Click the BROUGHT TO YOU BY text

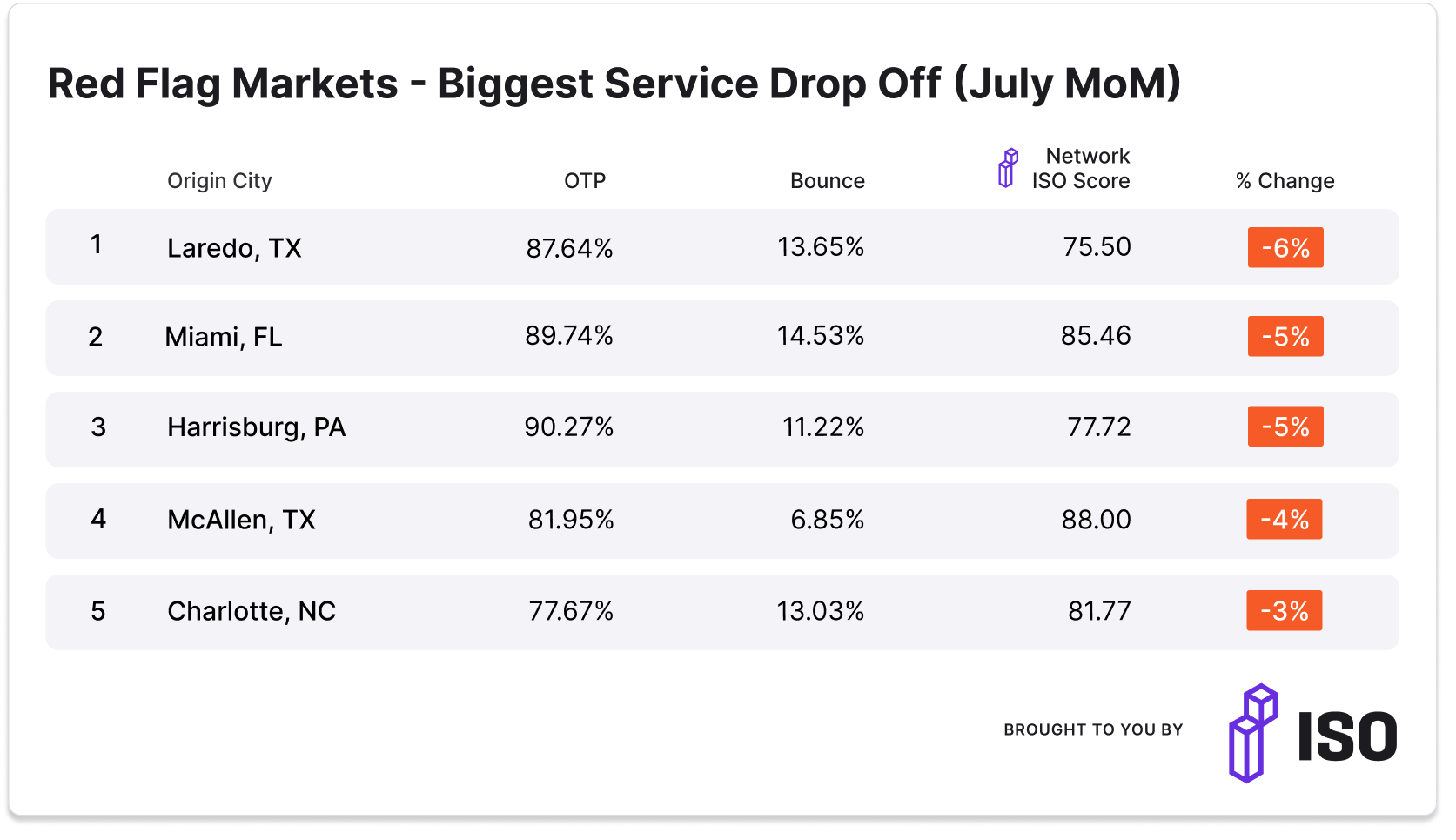(1093, 729)
